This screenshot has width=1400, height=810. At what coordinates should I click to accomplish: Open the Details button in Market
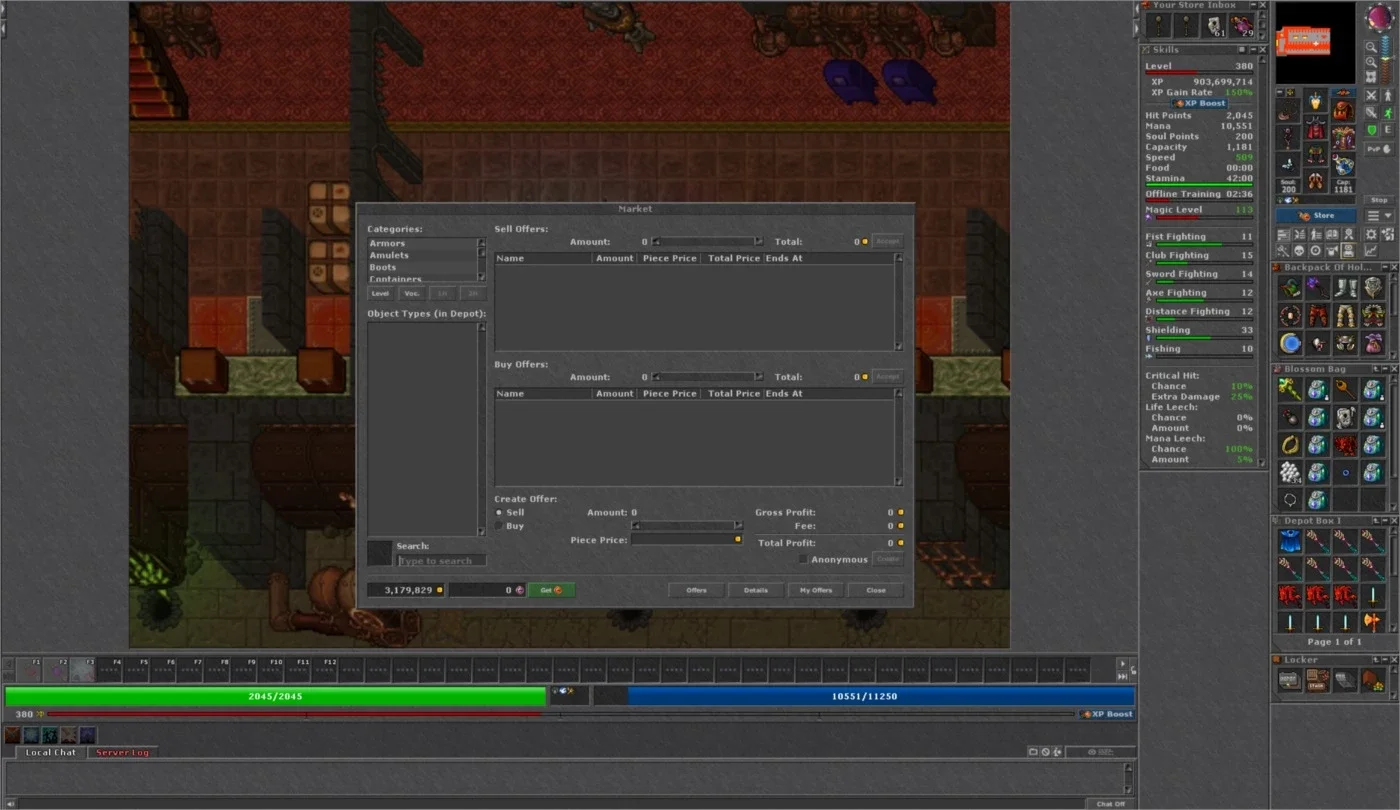(756, 590)
